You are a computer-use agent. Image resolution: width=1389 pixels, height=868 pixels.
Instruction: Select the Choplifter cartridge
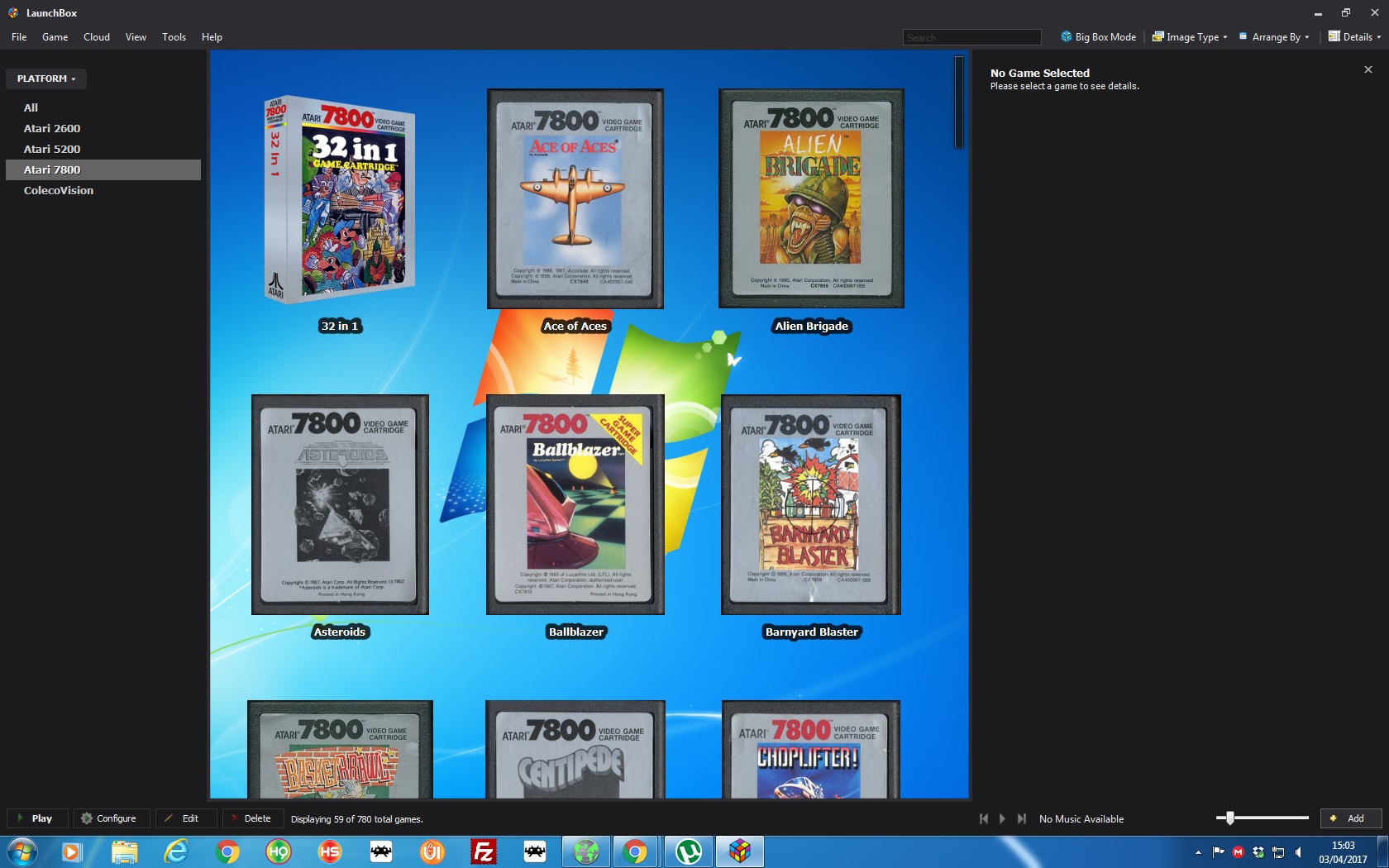point(811,750)
